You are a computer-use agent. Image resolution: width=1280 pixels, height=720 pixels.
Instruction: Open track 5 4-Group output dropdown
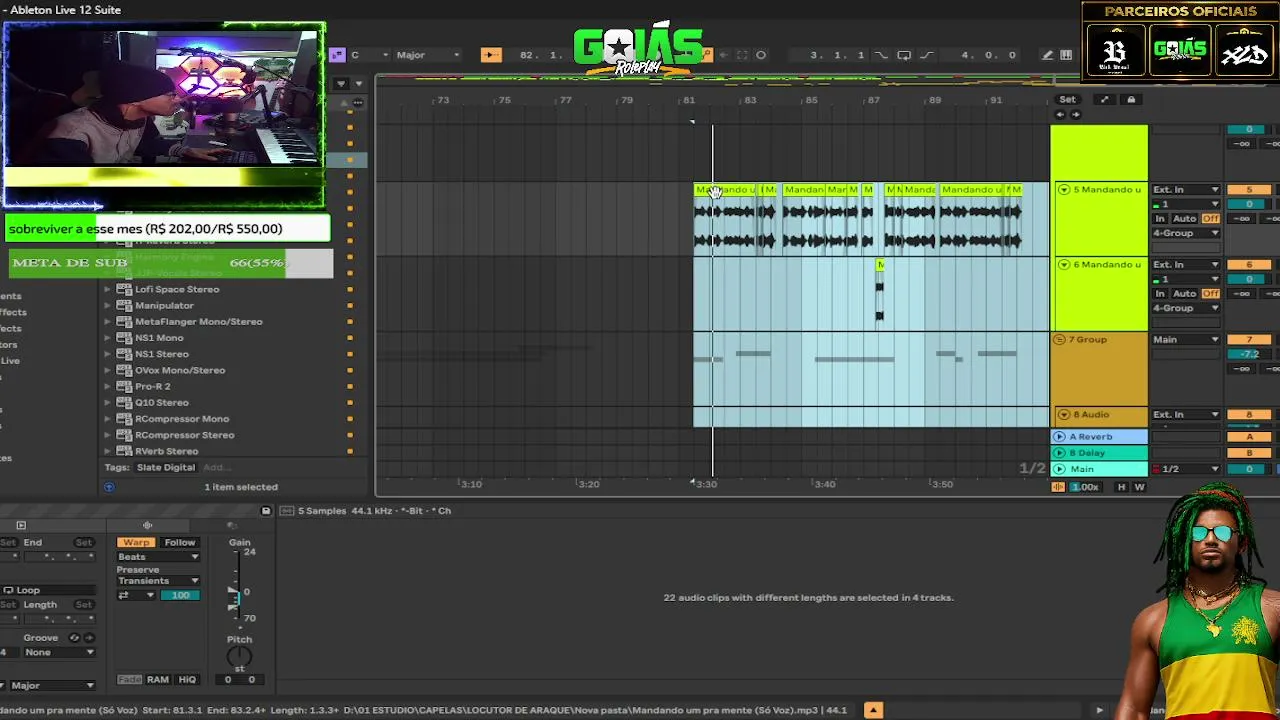[x=1186, y=233]
